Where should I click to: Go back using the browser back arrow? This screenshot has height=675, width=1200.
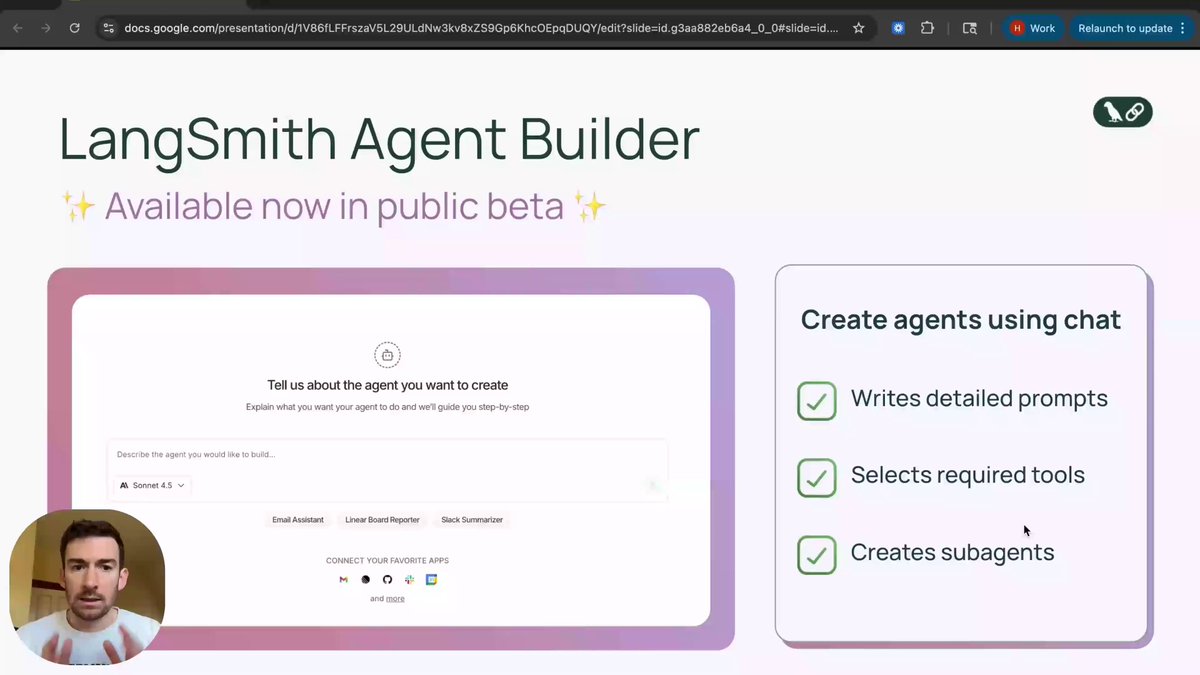click(18, 28)
